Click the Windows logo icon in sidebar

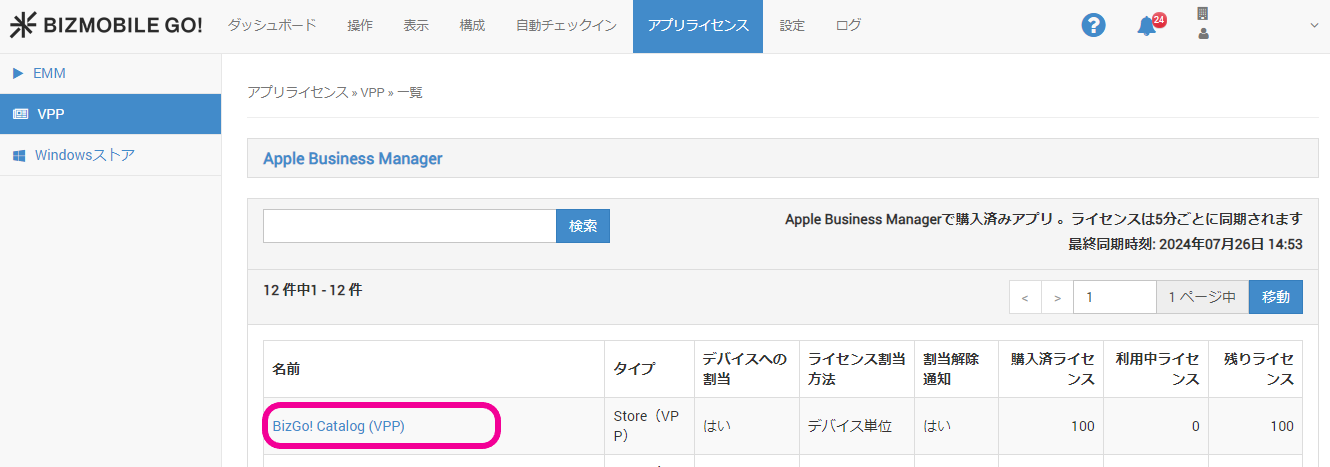click(x=19, y=155)
